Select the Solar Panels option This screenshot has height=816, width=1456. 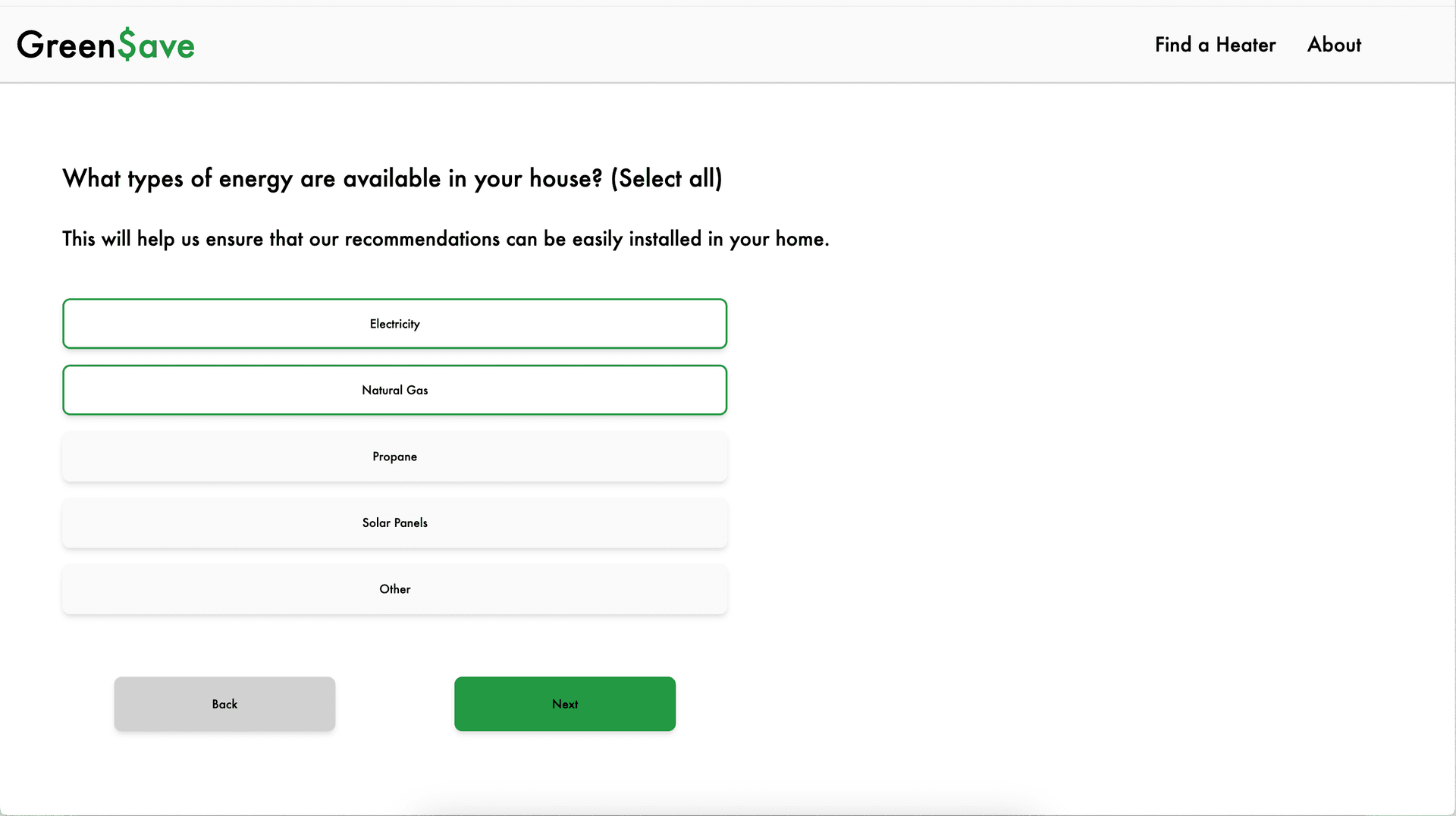click(394, 523)
